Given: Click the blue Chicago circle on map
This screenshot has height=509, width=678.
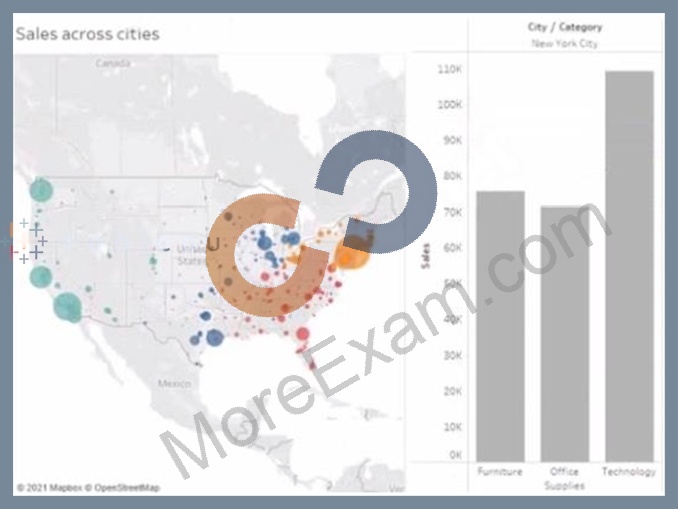Looking at the screenshot, I should pos(264,243).
